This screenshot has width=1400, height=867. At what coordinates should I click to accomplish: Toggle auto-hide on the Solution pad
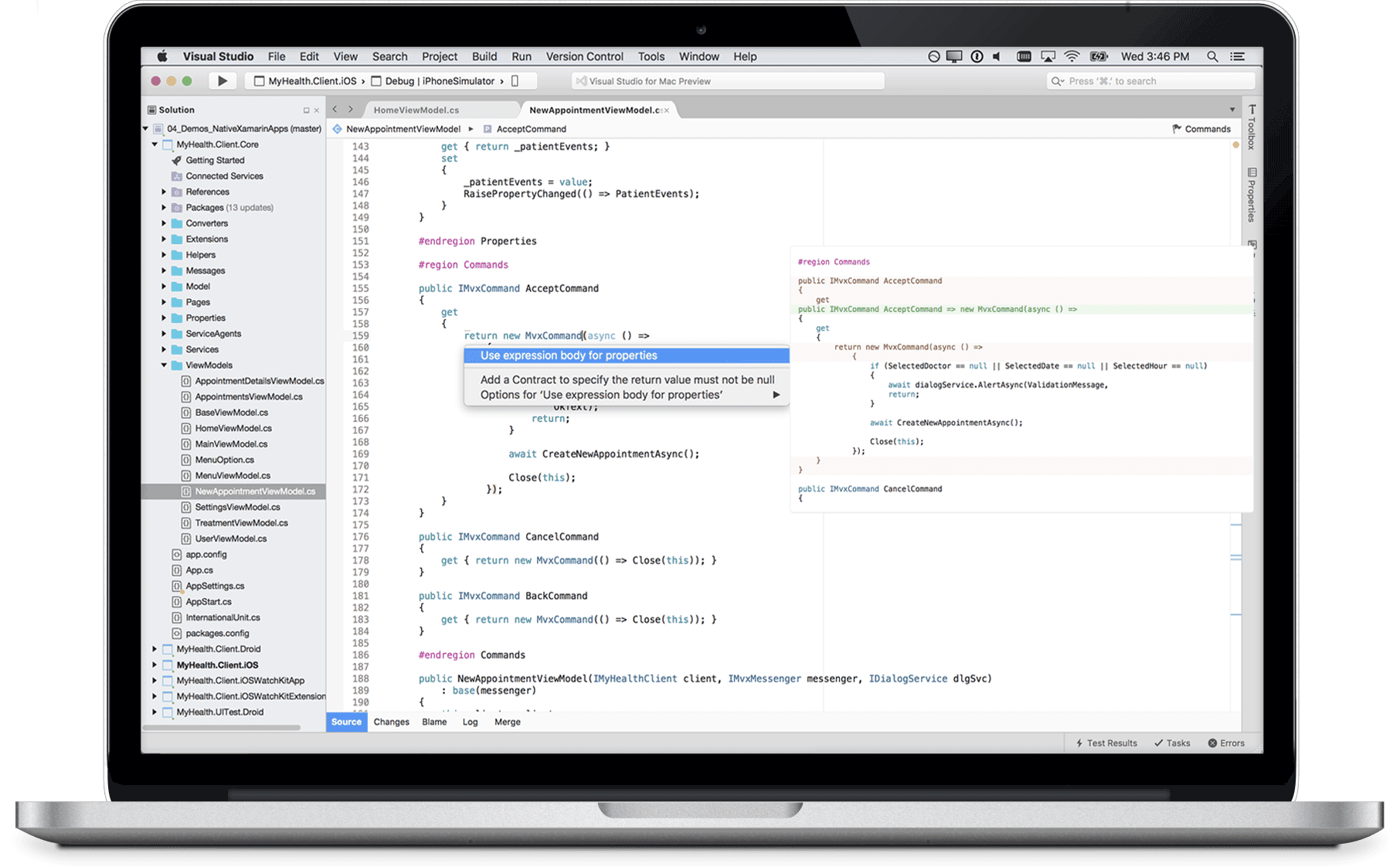pos(305,109)
